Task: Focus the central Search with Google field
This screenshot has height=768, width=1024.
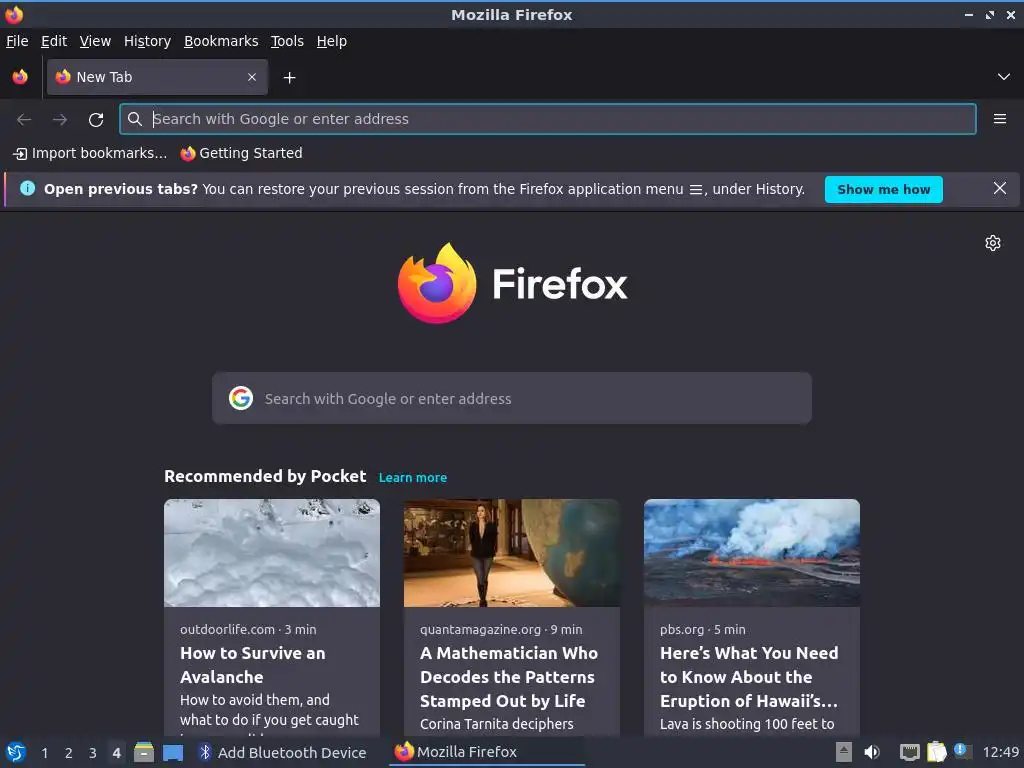Action: click(512, 398)
